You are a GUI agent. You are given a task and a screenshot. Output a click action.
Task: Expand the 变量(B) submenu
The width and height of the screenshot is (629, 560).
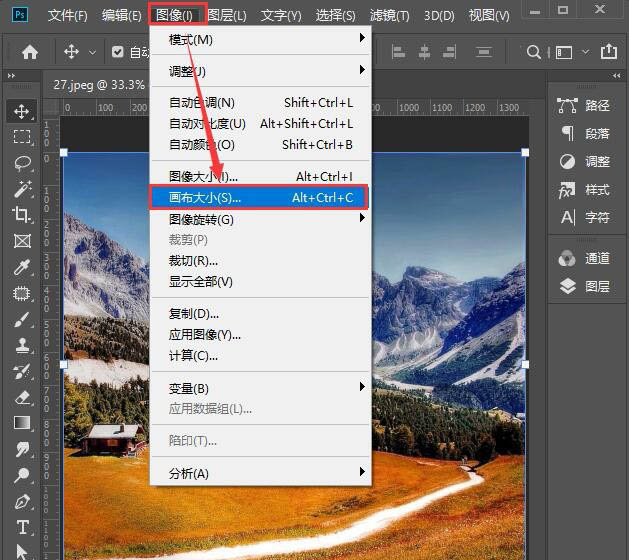point(260,388)
